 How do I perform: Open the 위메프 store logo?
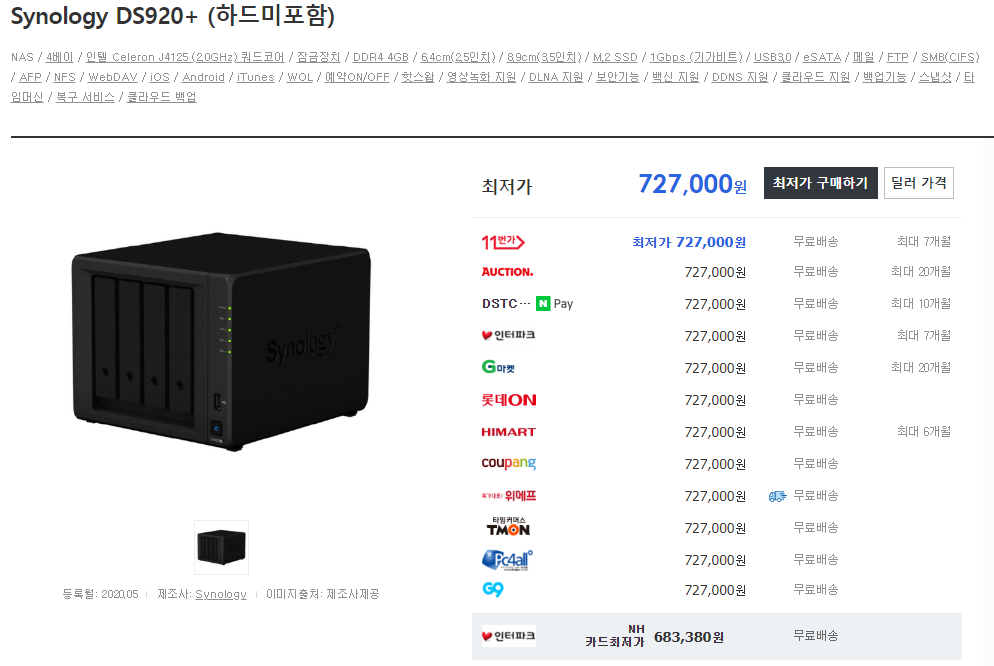click(x=508, y=496)
